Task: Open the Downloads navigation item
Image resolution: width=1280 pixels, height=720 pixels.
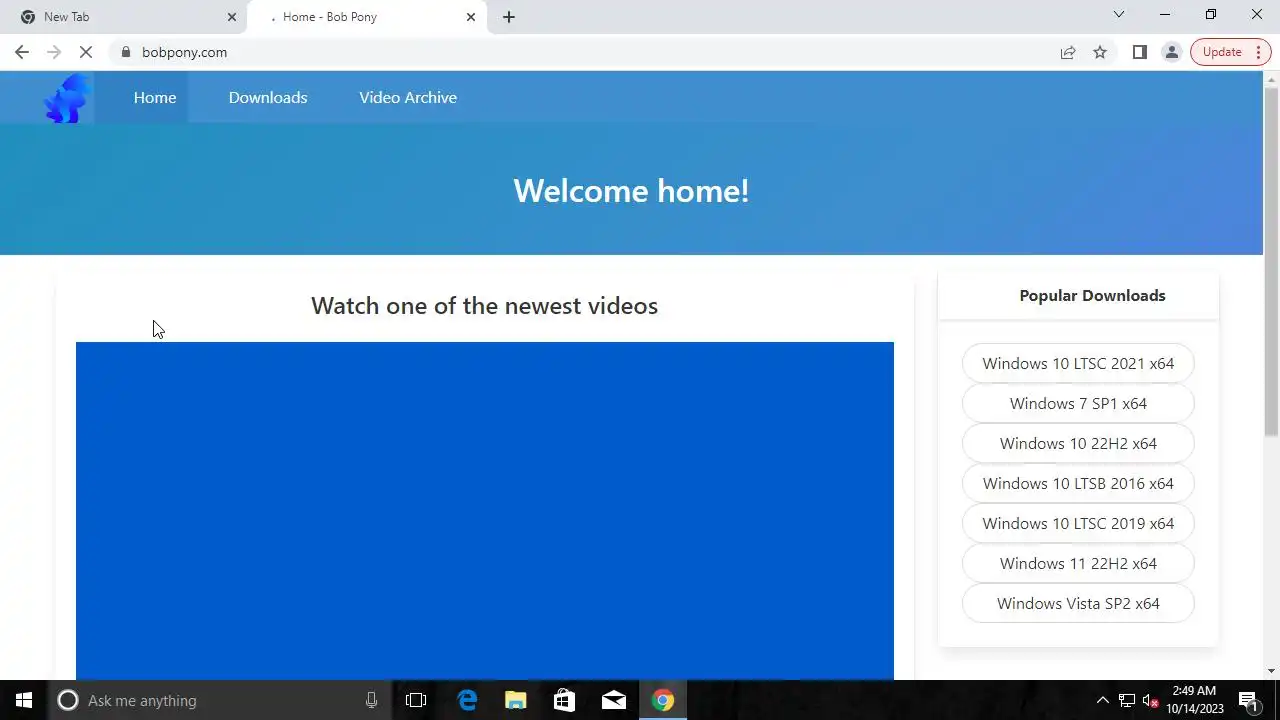Action: click(268, 98)
